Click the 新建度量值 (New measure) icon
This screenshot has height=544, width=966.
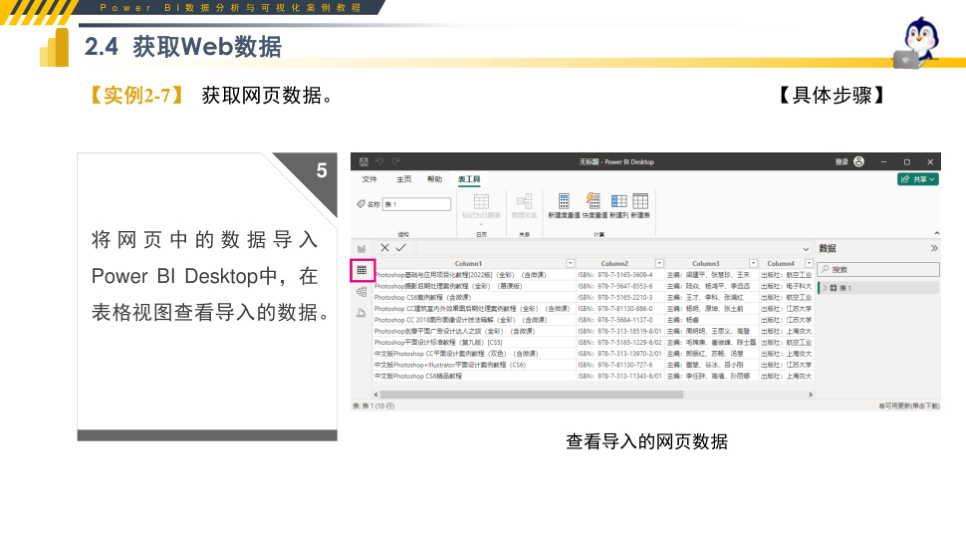564,201
